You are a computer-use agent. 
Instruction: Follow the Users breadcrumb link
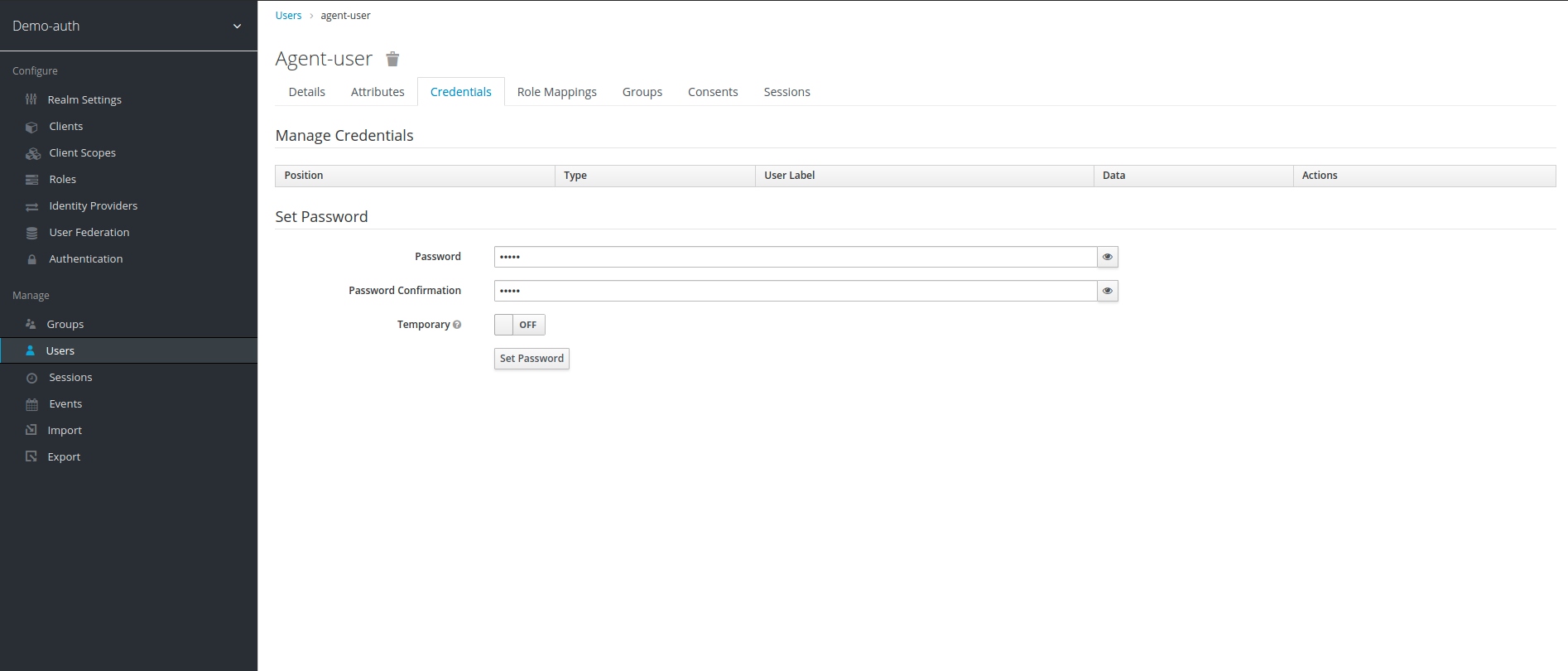288,16
